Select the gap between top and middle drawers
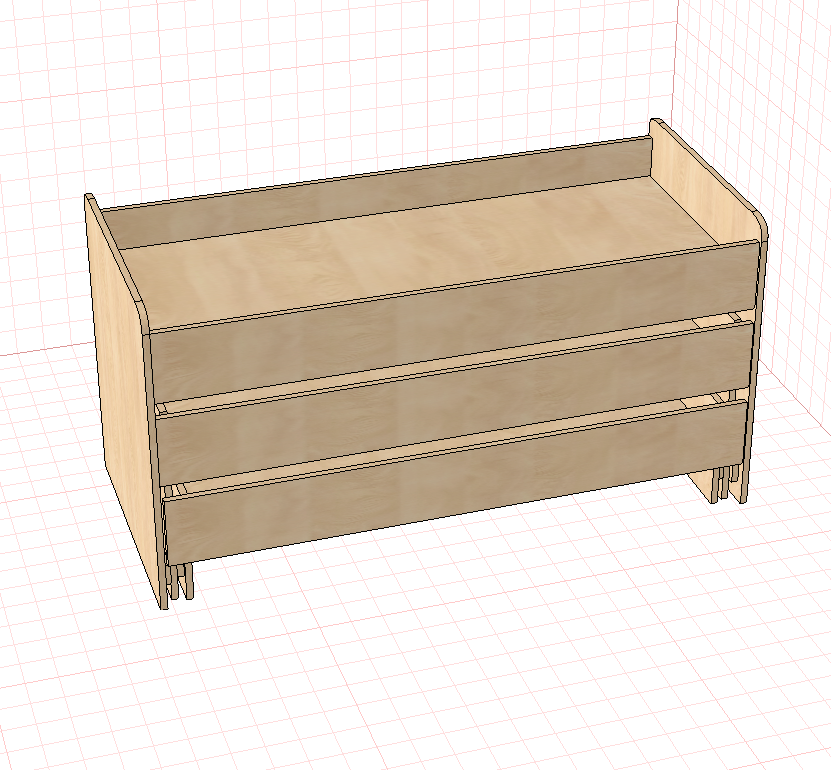The width and height of the screenshot is (831, 770). (x=450, y=362)
